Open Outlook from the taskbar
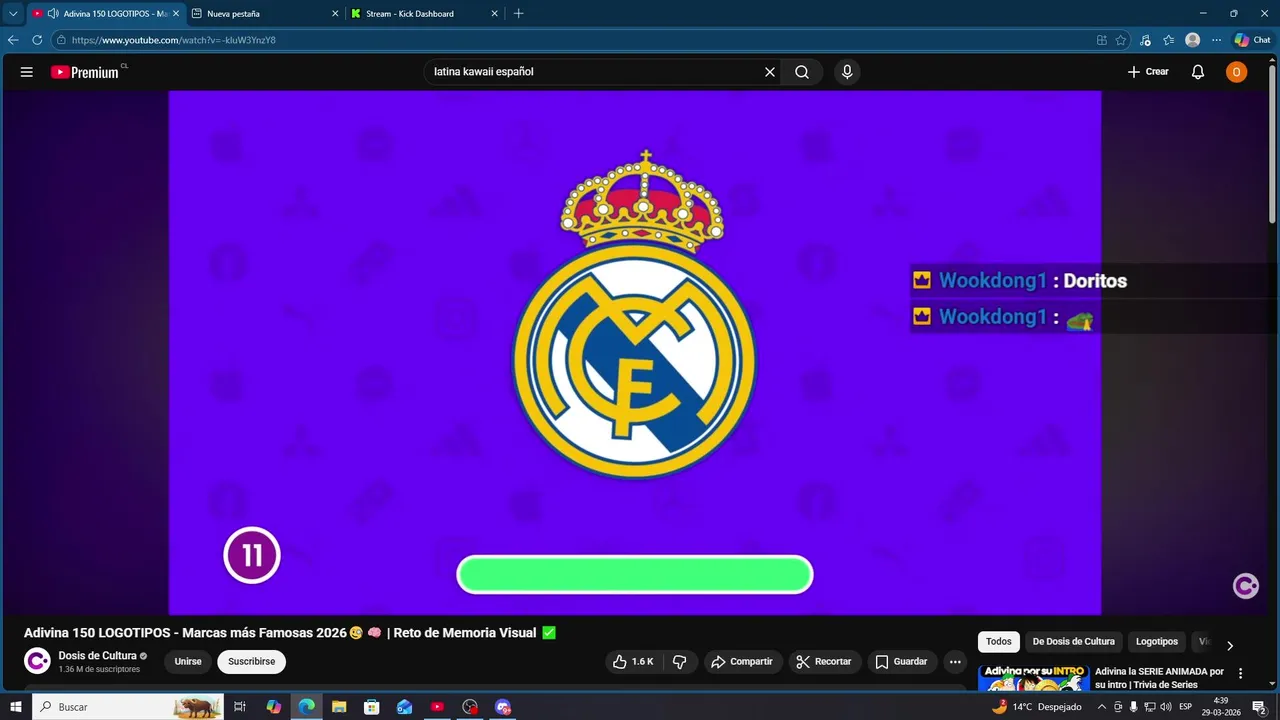Viewport: 1280px width, 720px height. tap(404, 707)
